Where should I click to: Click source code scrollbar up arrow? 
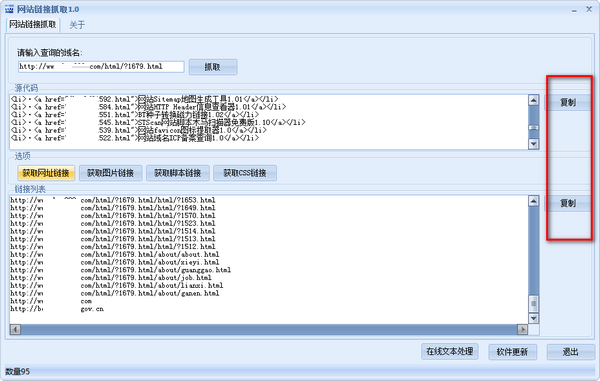tap(533, 100)
